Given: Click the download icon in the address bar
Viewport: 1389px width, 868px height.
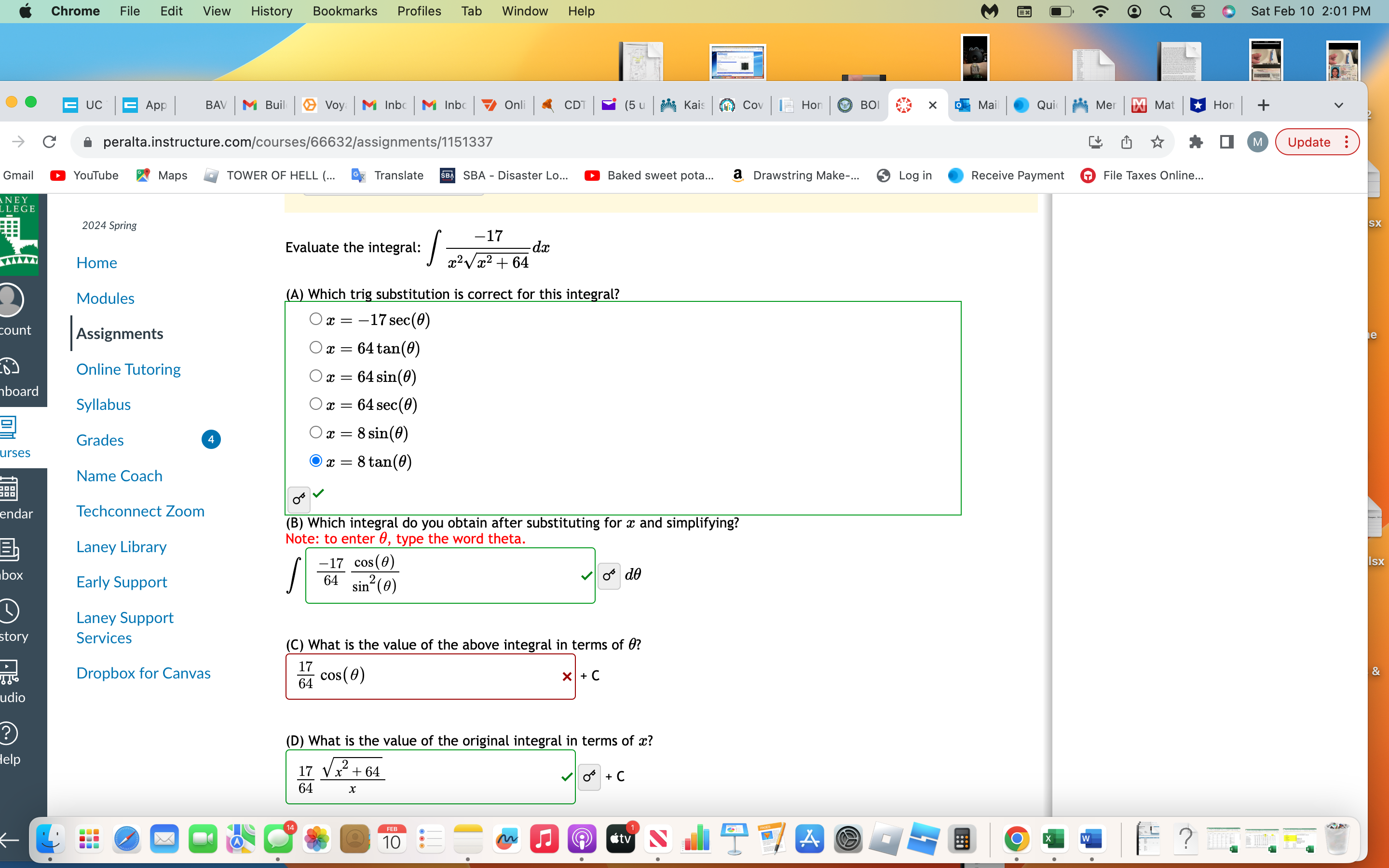Looking at the screenshot, I should 1096,142.
